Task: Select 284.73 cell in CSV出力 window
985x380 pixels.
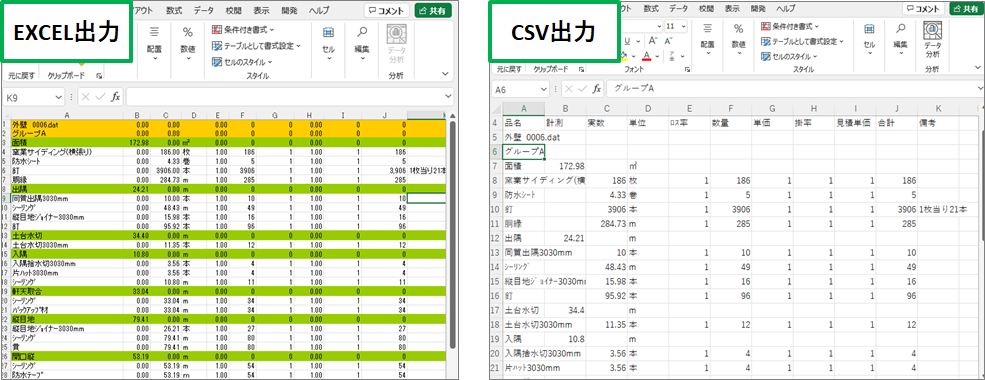Action: [606, 223]
